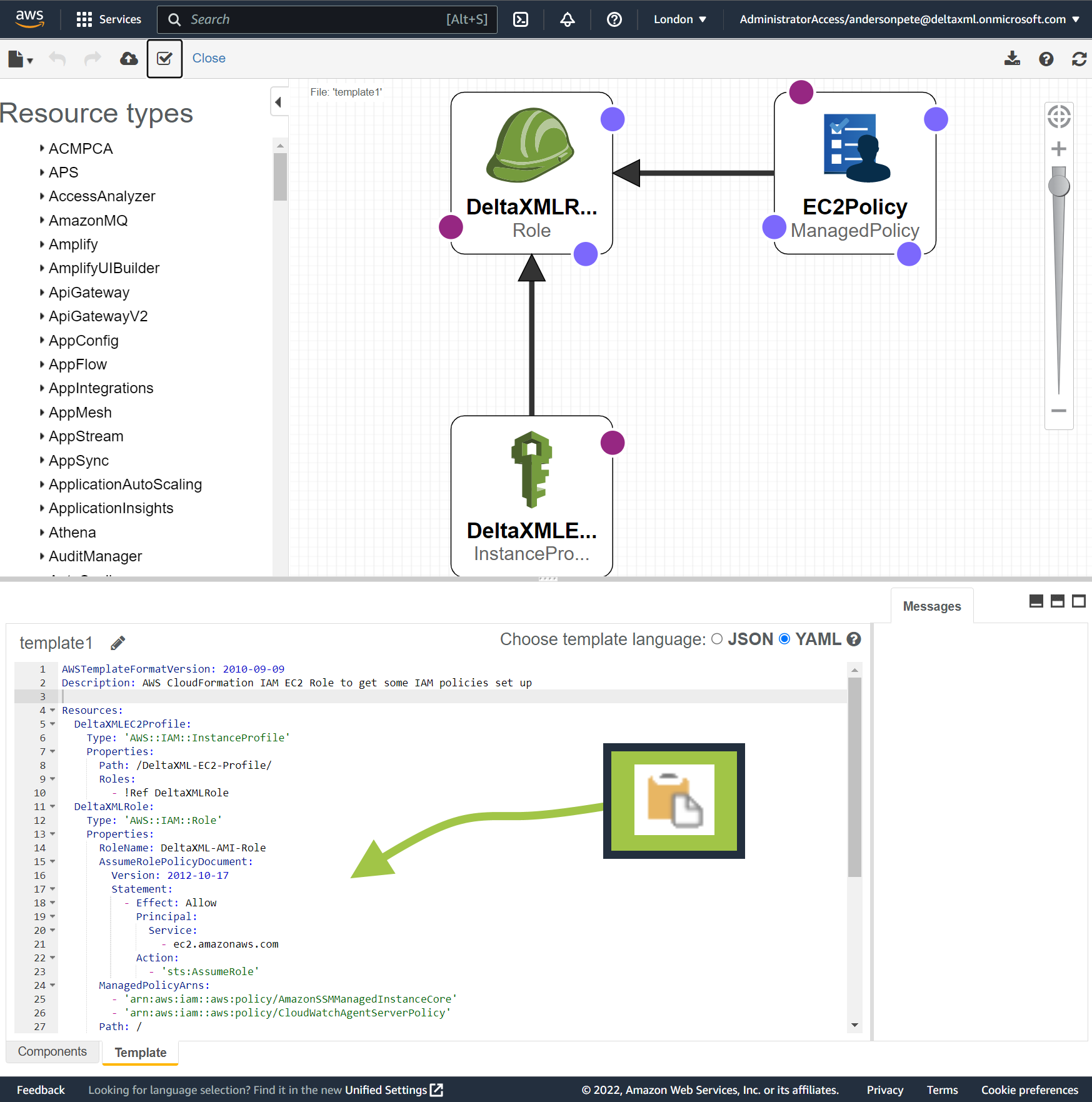Click the Close link in the toolbar
1092x1102 pixels.
pos(209,58)
